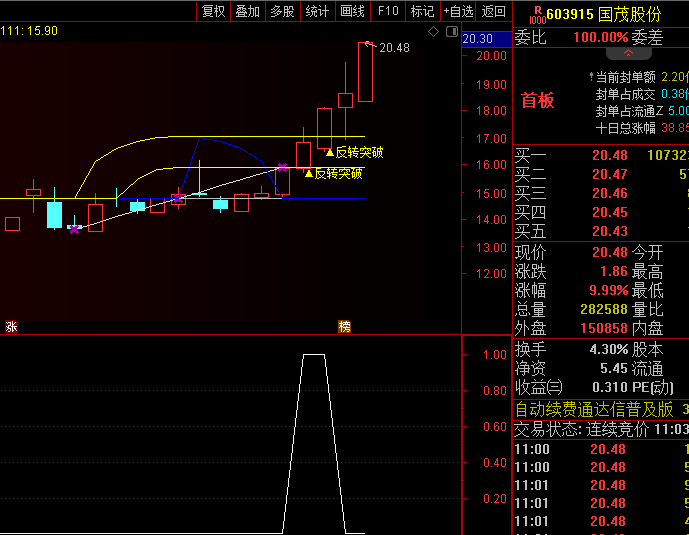Click the diamond icon above chart
Viewport: 689px width, 535px height.
point(433,32)
